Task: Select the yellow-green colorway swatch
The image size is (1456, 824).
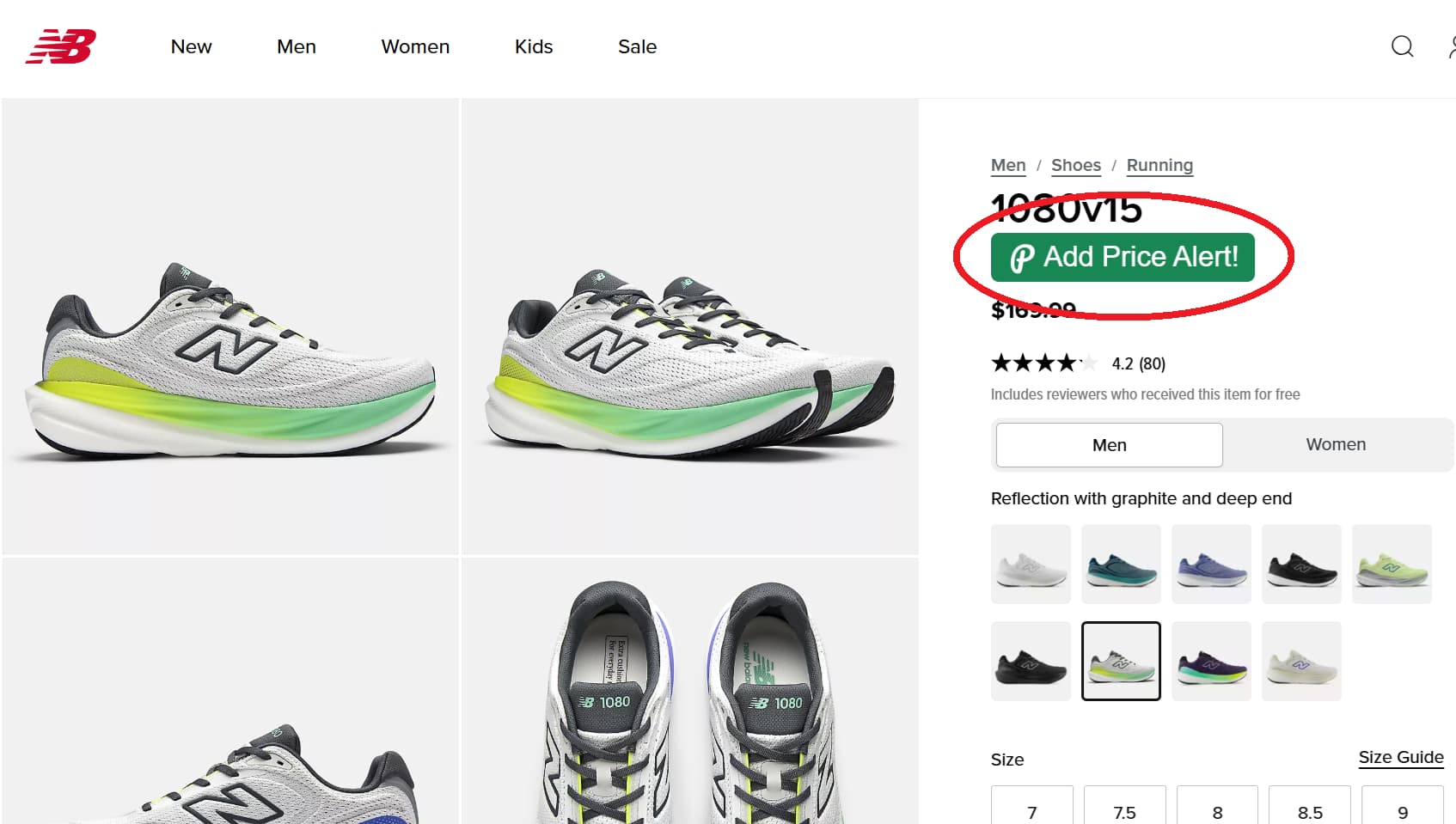Action: point(1392,564)
